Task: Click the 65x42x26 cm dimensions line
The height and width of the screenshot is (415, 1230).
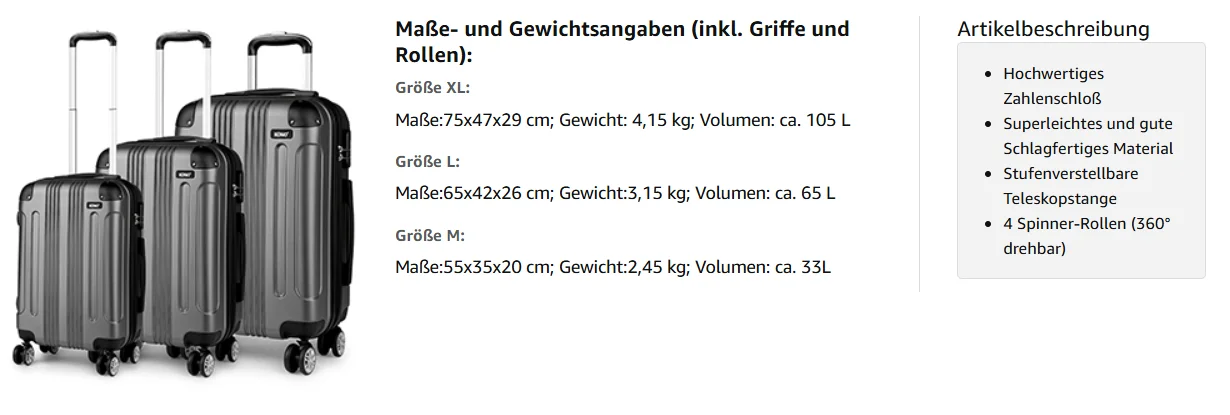Action: click(615, 193)
